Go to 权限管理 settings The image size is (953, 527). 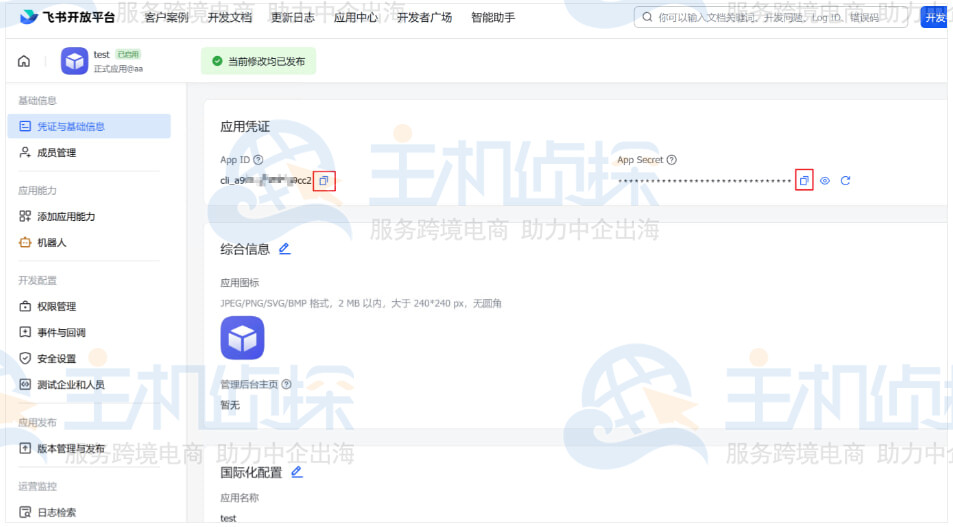[56, 307]
